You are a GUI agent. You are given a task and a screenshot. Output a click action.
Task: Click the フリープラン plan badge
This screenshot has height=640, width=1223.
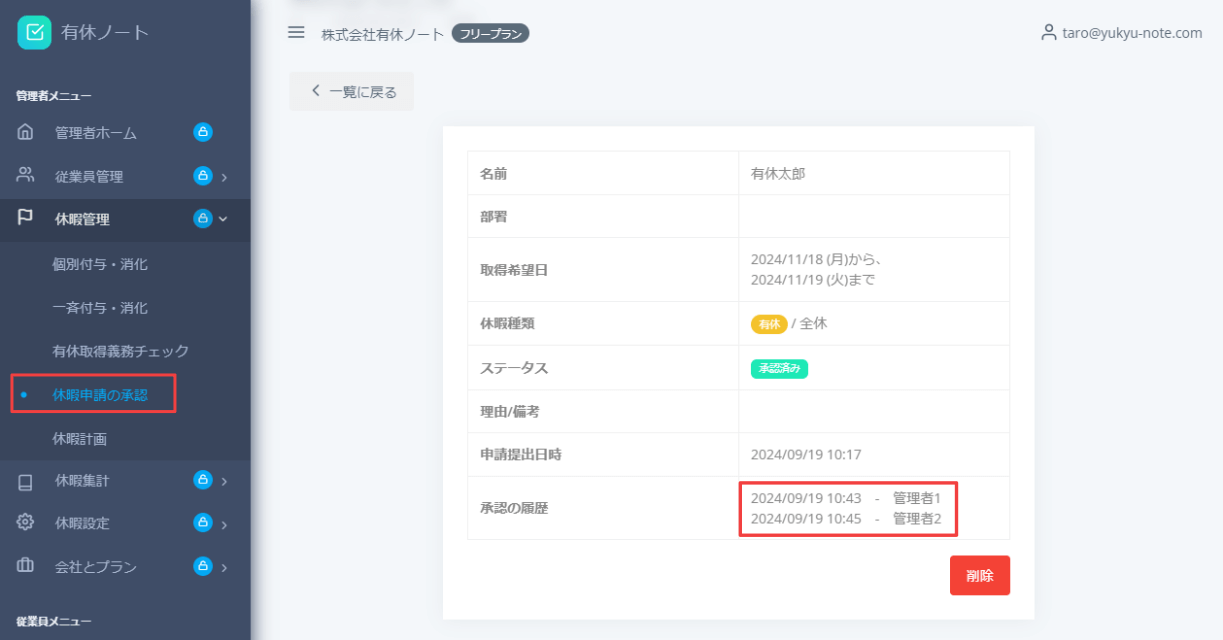tap(490, 34)
